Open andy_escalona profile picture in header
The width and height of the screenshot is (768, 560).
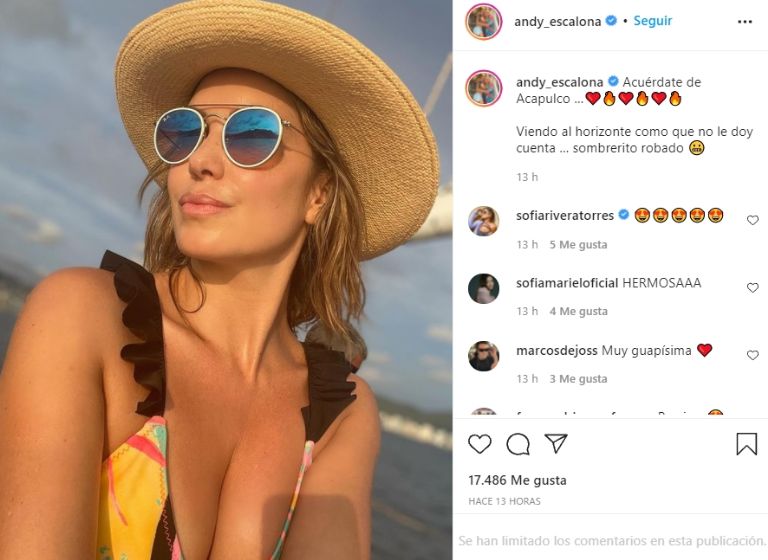pyautogui.click(x=483, y=21)
